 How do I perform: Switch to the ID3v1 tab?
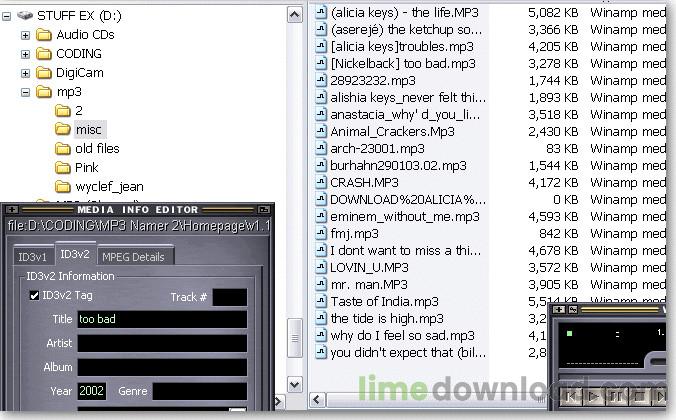[32, 257]
